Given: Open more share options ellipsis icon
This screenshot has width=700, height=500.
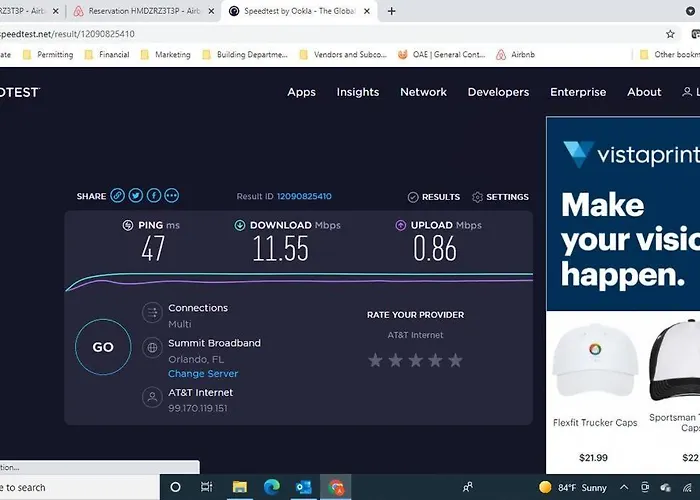Looking at the screenshot, I should pyautogui.click(x=171, y=196).
